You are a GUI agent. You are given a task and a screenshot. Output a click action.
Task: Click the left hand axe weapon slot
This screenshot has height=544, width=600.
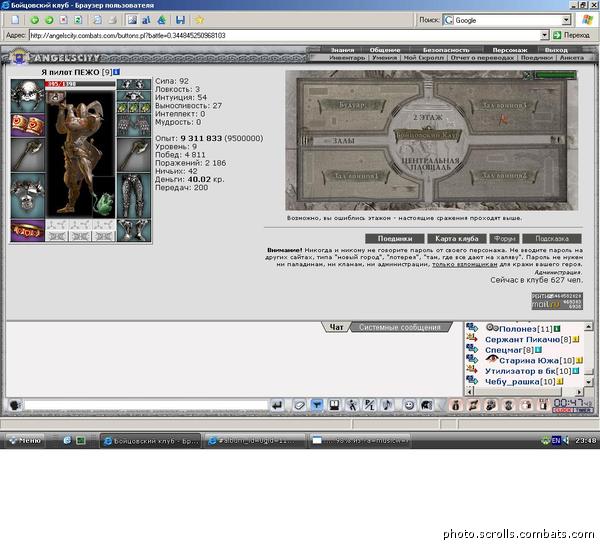[x=28, y=155]
